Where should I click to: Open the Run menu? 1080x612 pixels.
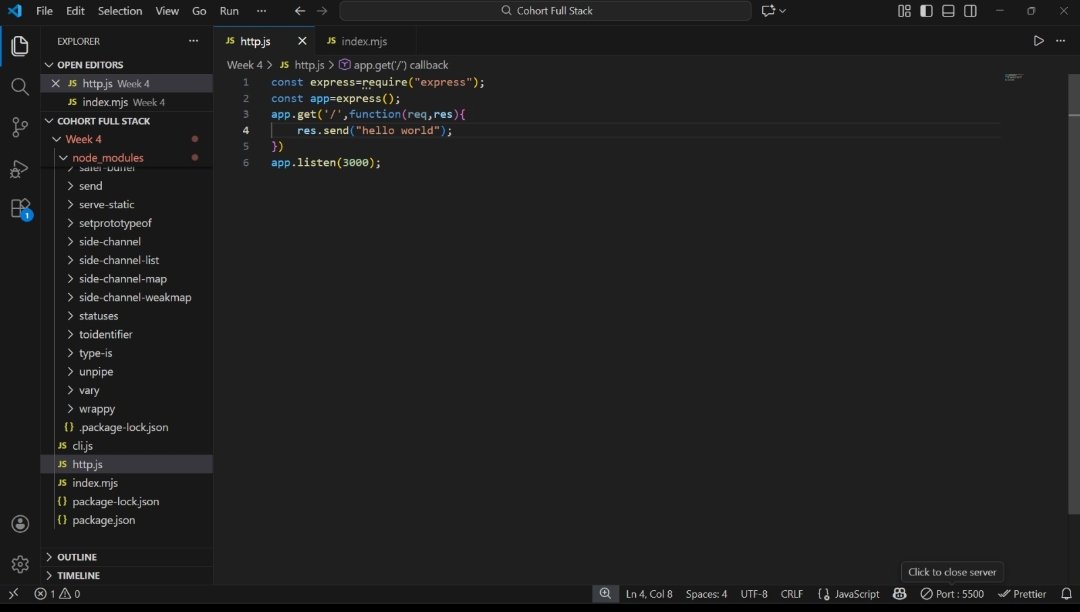click(x=229, y=11)
